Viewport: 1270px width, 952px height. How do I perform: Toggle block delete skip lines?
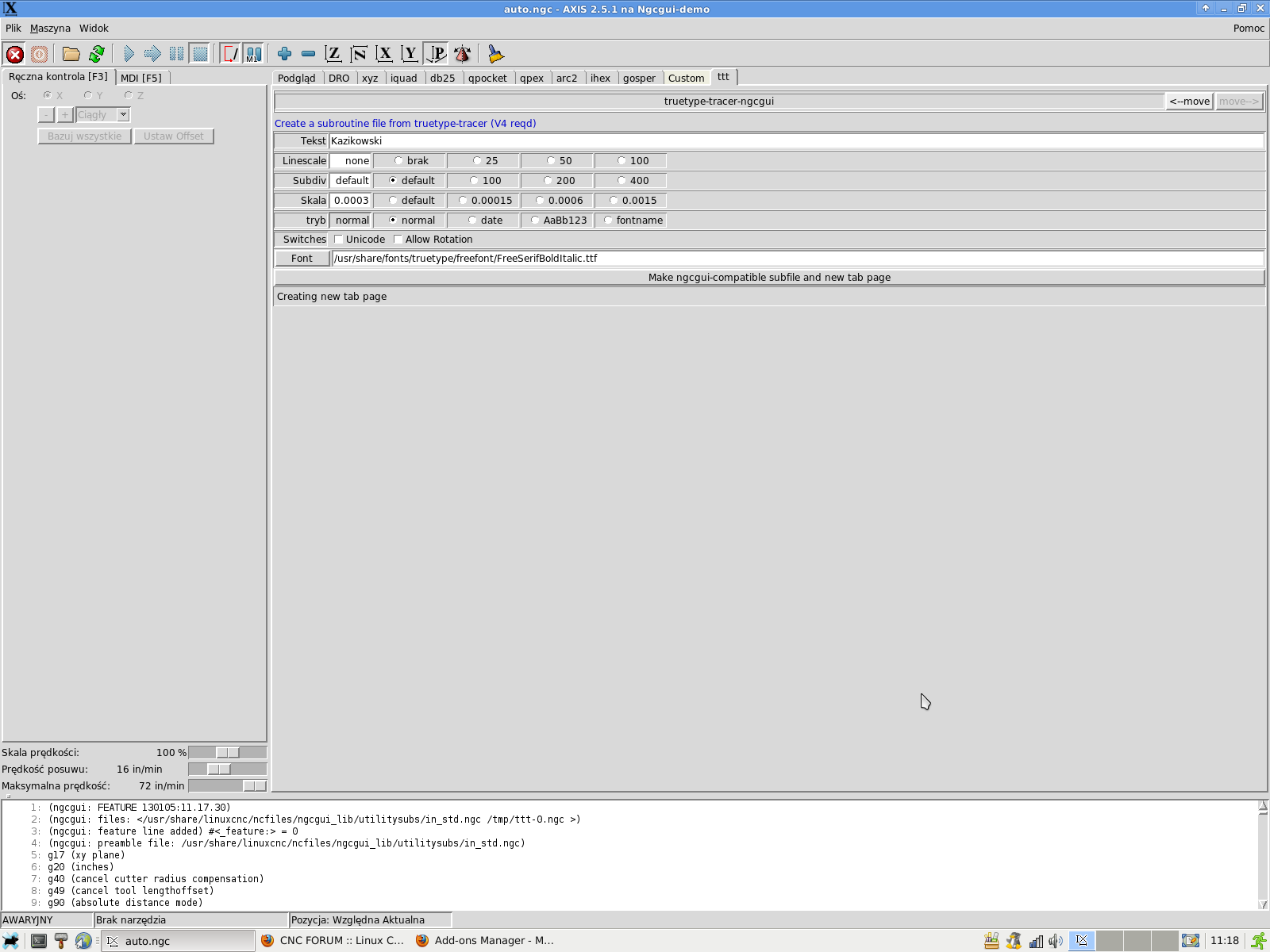pyautogui.click(x=230, y=54)
